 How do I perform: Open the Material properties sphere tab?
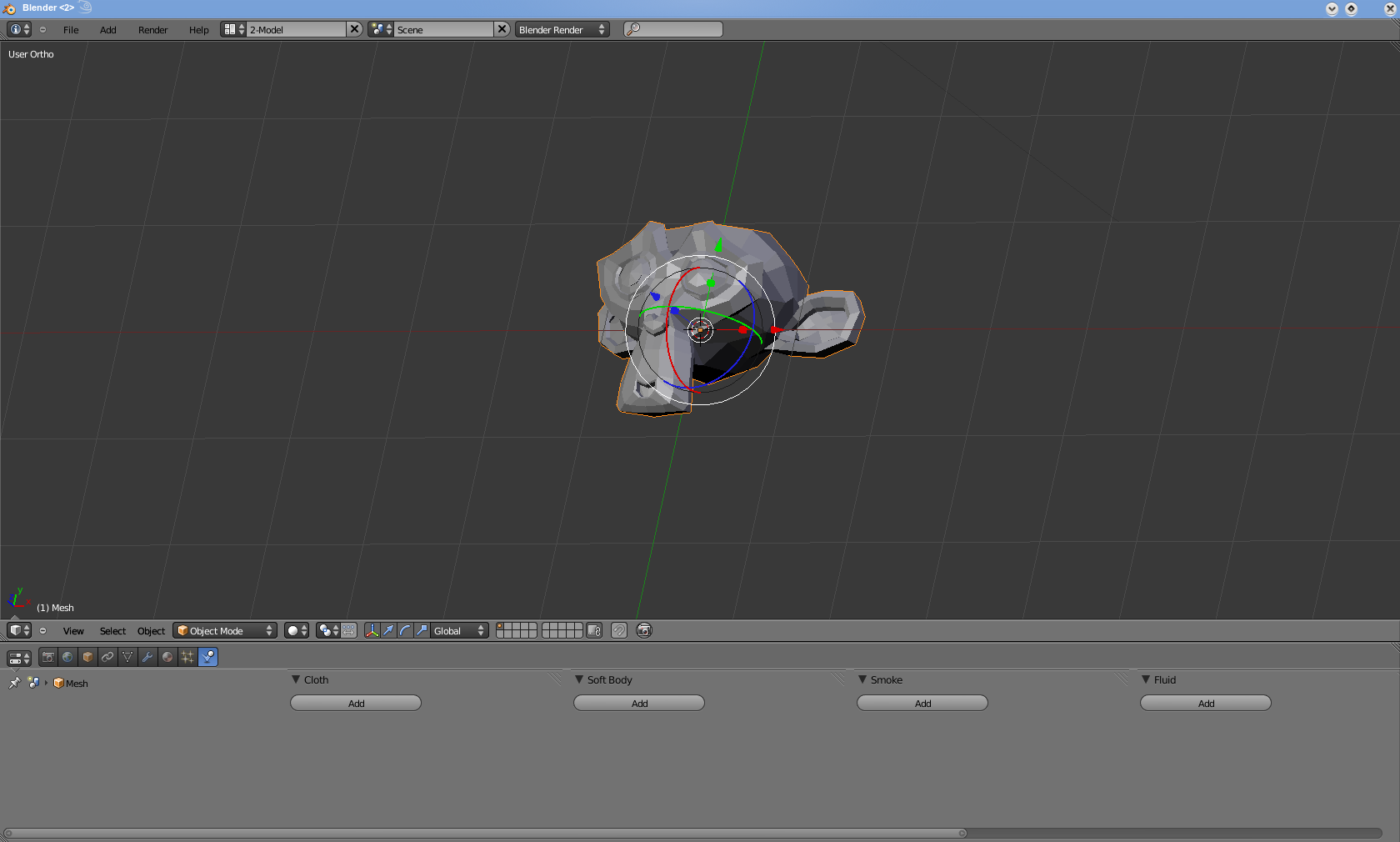point(167,657)
